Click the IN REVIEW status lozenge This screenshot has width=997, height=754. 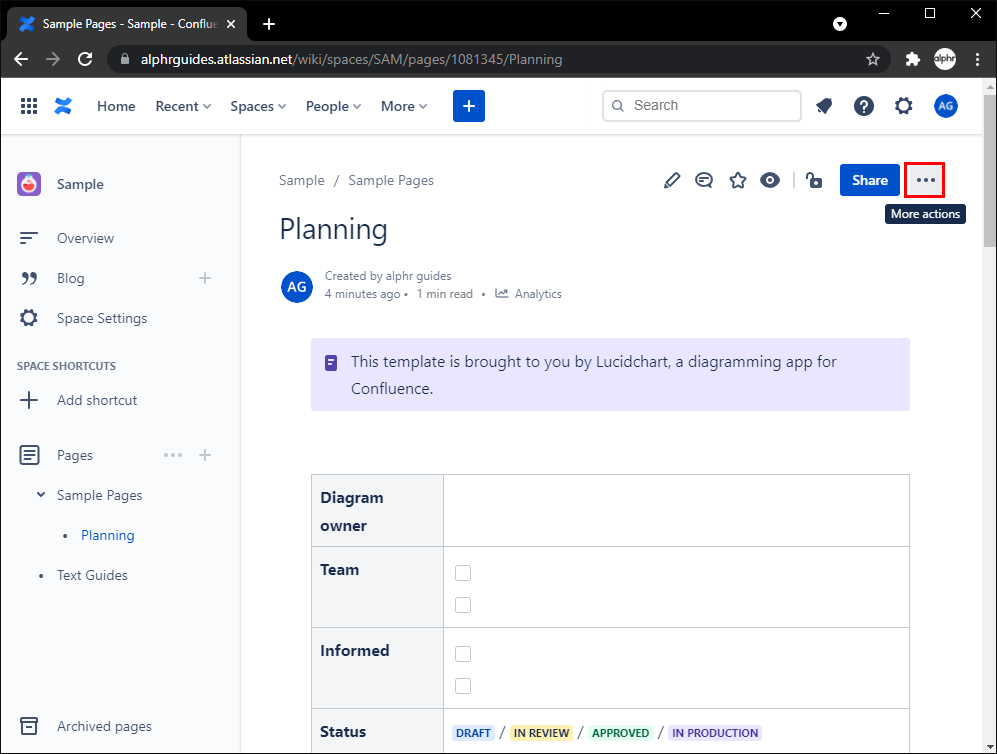(x=541, y=733)
